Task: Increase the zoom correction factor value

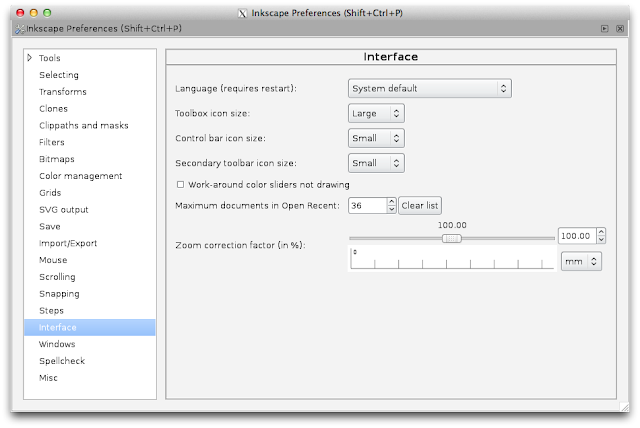Action: point(601,232)
